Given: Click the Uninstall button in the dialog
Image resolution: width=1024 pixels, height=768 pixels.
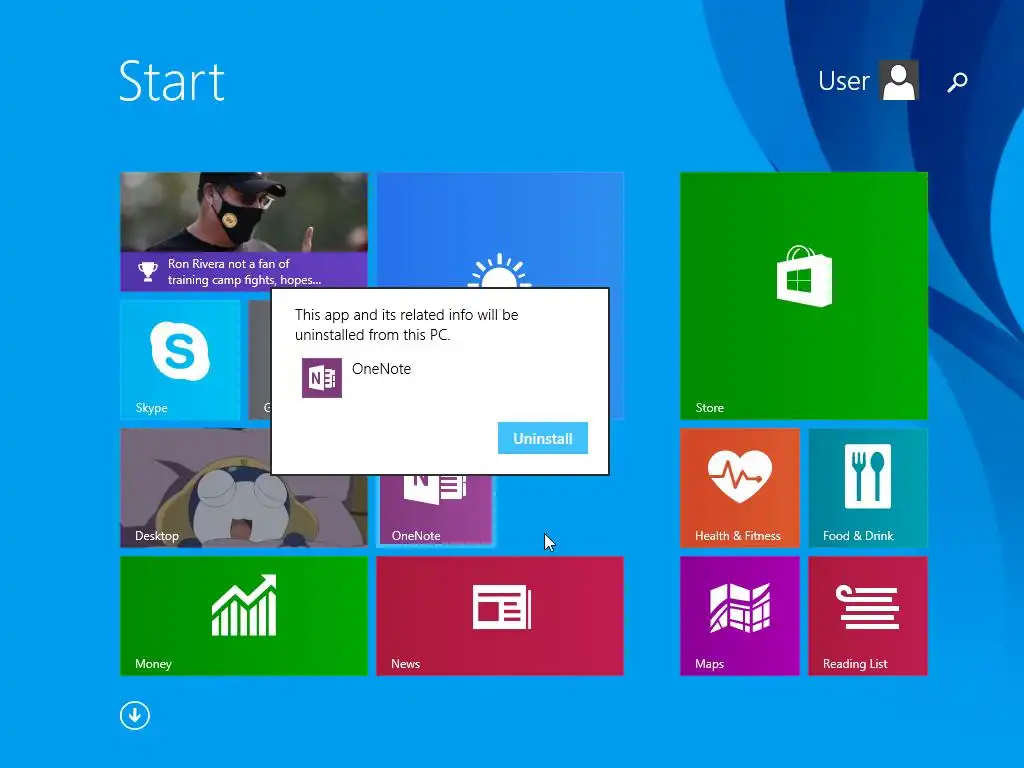Looking at the screenshot, I should 543,438.
